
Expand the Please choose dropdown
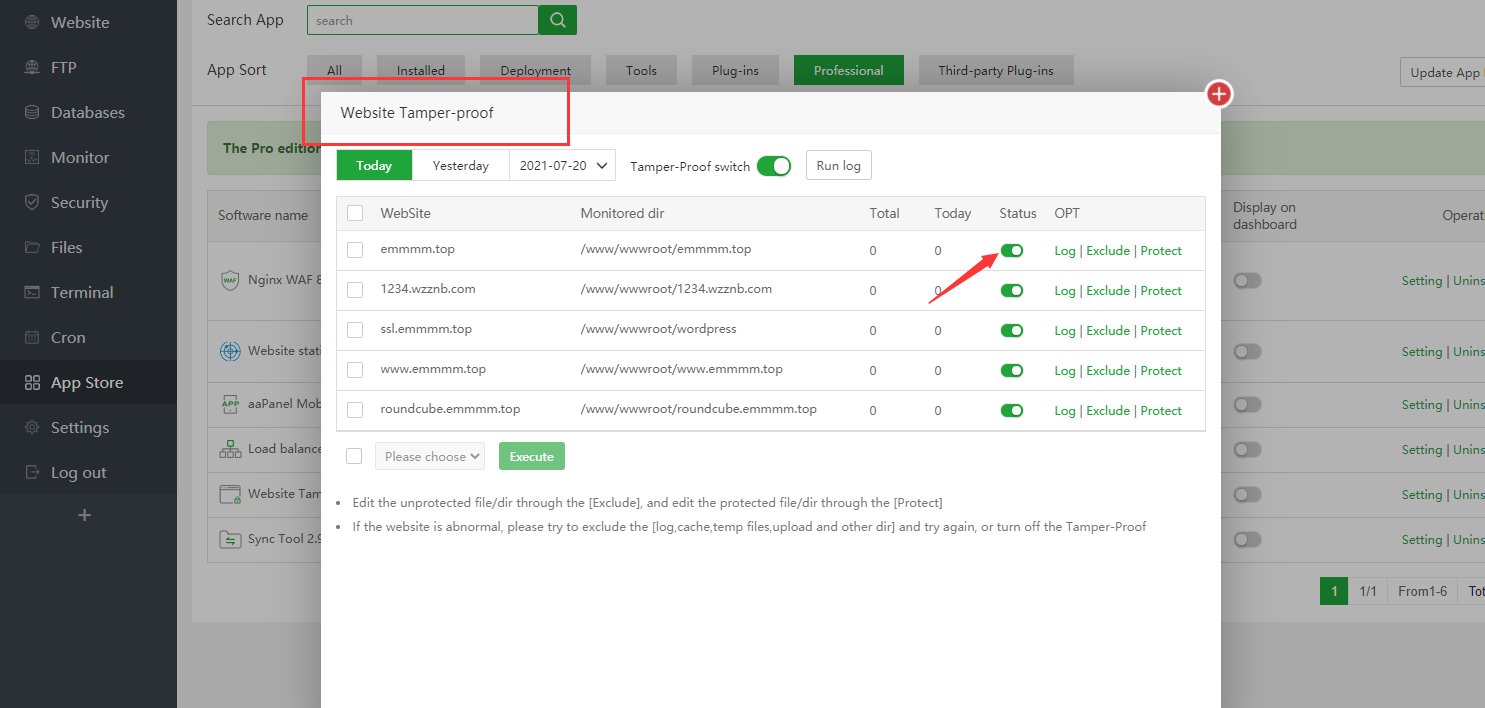[x=430, y=457]
